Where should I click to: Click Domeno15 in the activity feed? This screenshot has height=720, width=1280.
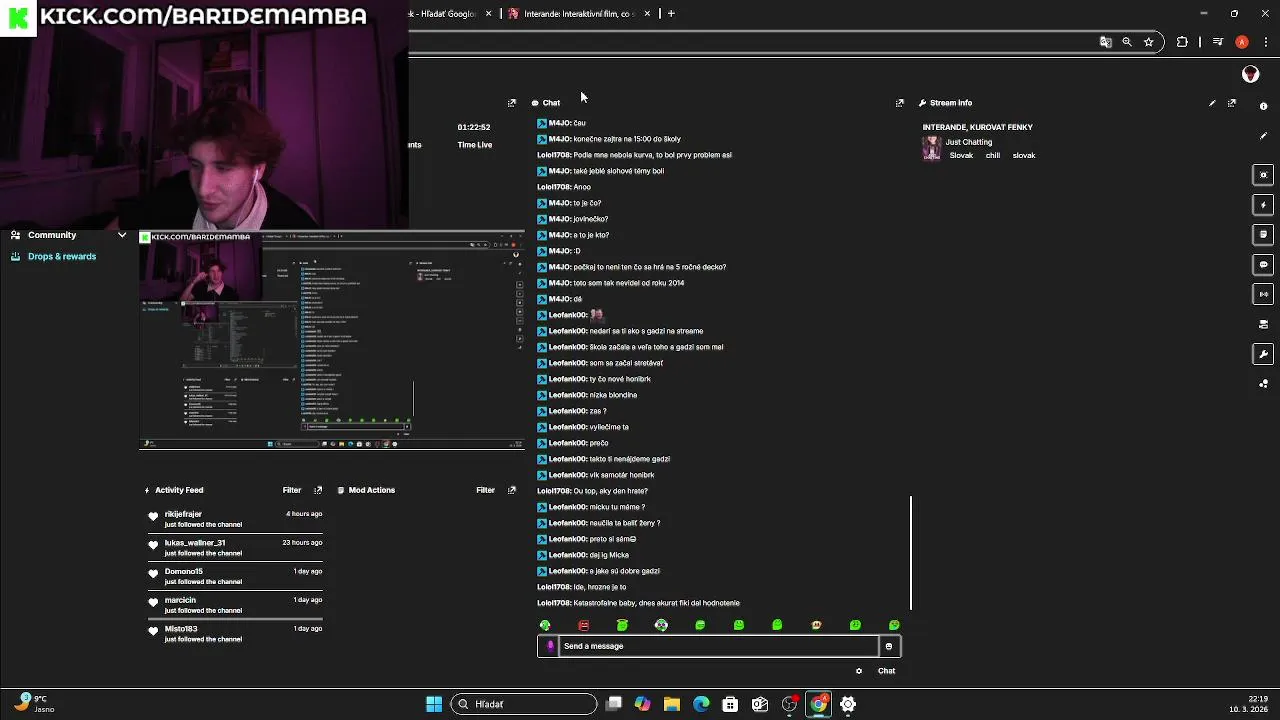click(x=183, y=571)
